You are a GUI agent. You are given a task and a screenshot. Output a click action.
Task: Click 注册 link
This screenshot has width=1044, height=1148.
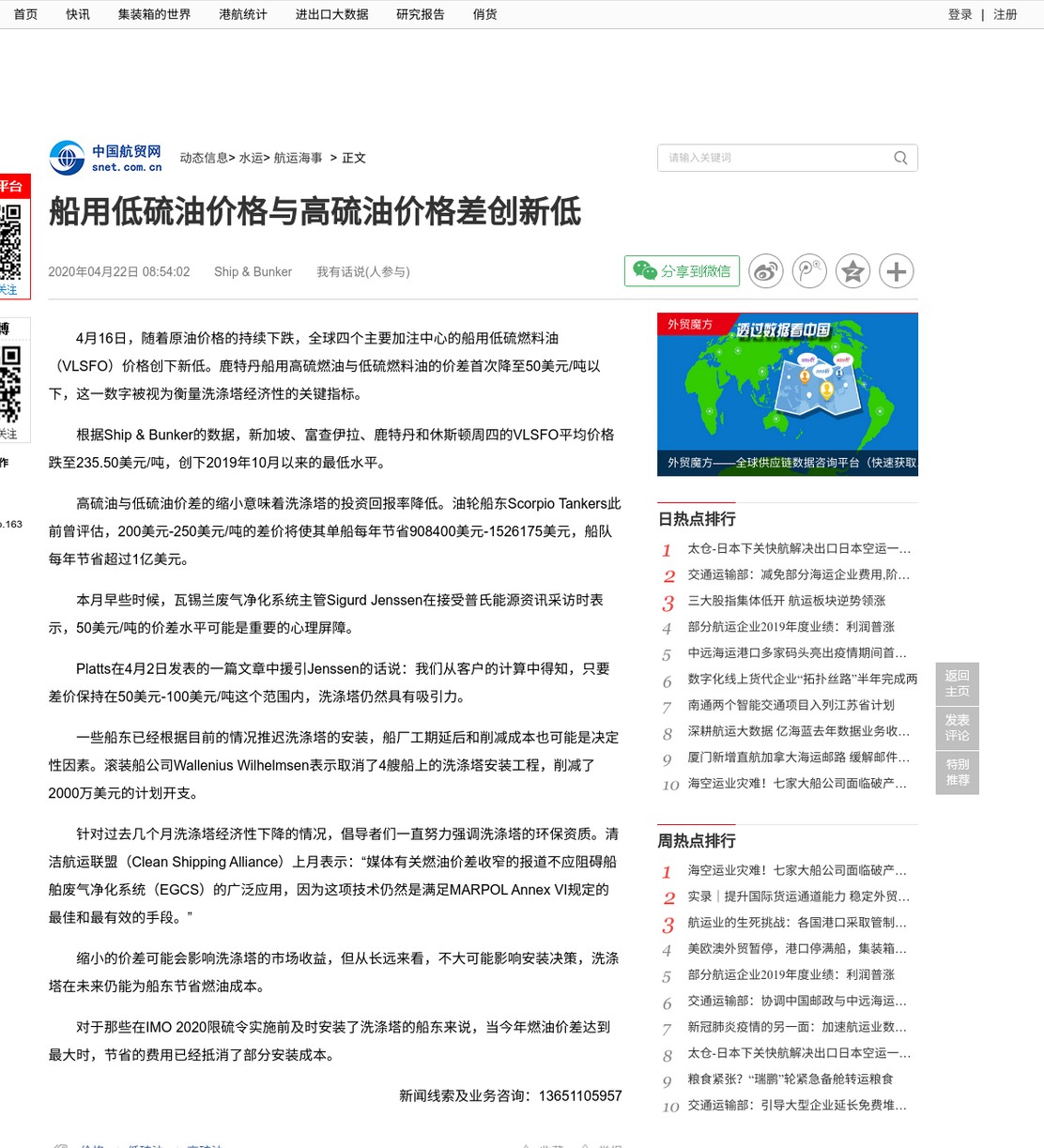click(x=1006, y=14)
